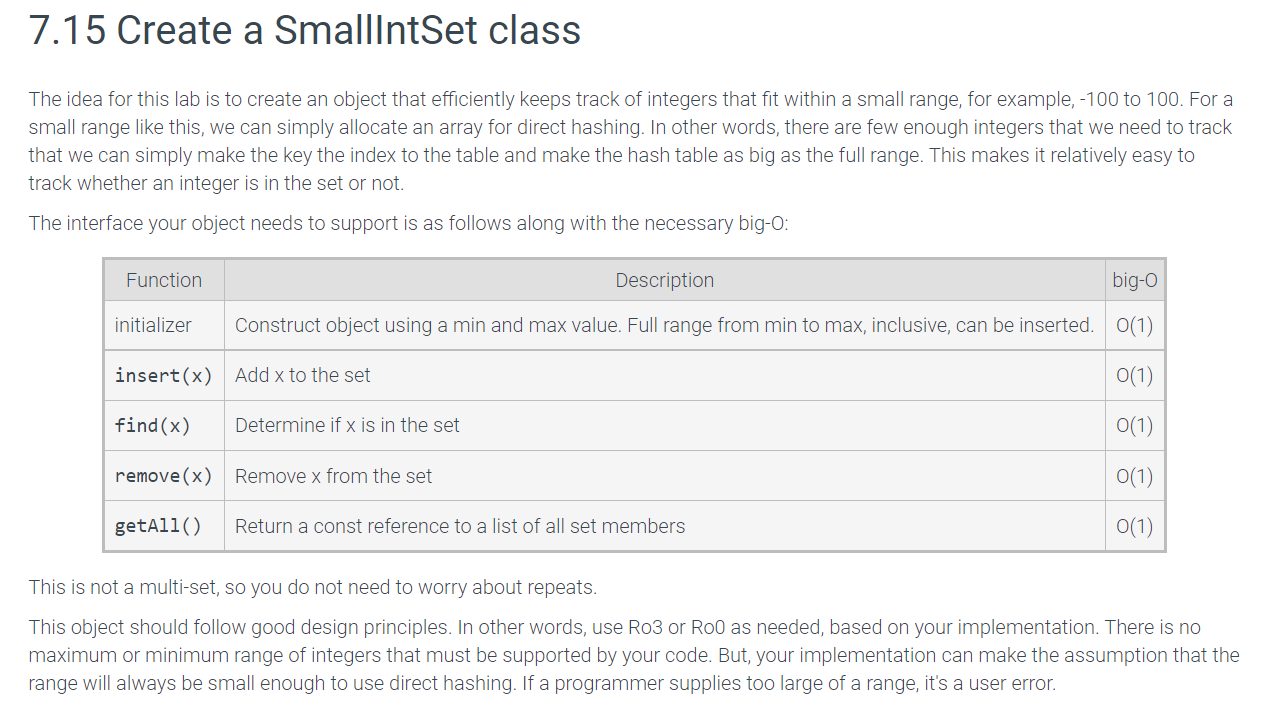Click 'Remove x from the set' description
This screenshot has width=1276, height=708.
(x=333, y=476)
